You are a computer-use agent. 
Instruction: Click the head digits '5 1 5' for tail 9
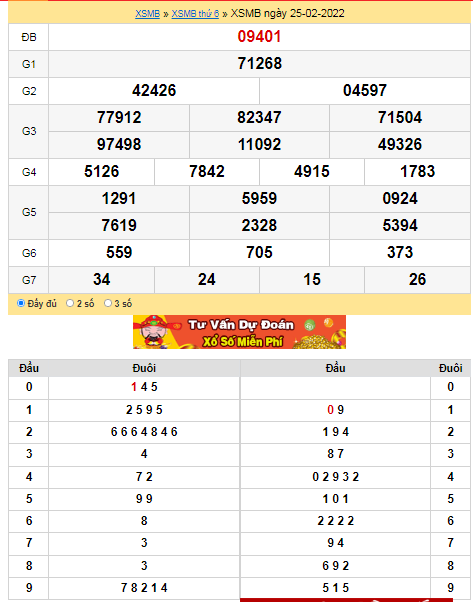[x=336, y=588]
